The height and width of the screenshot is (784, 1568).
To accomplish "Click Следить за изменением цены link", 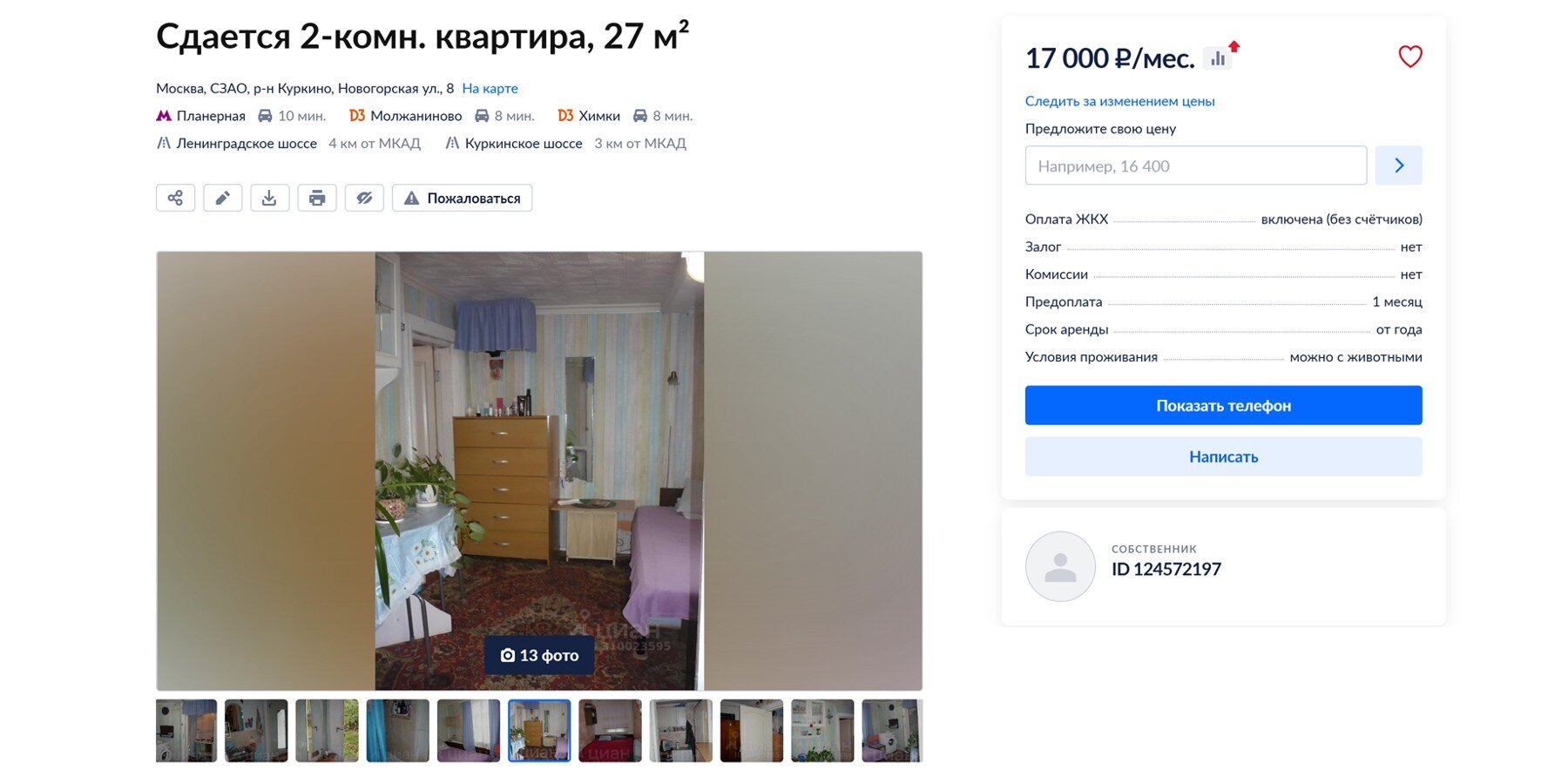I will click(x=1119, y=101).
